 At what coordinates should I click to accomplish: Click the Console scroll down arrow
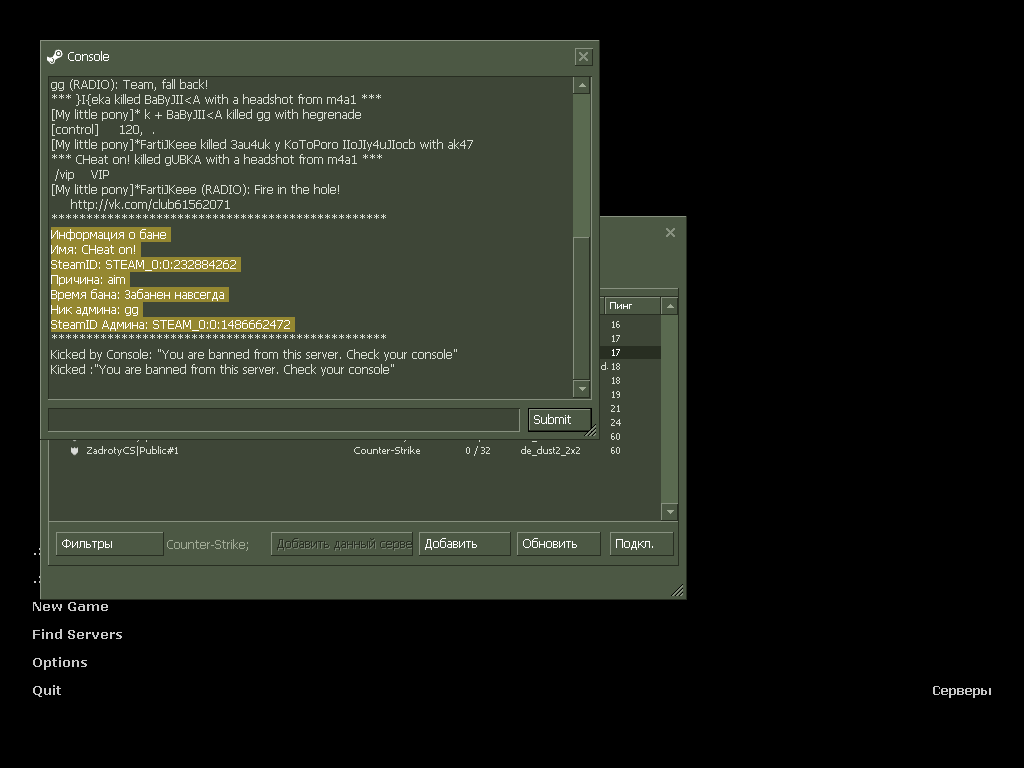(582, 389)
